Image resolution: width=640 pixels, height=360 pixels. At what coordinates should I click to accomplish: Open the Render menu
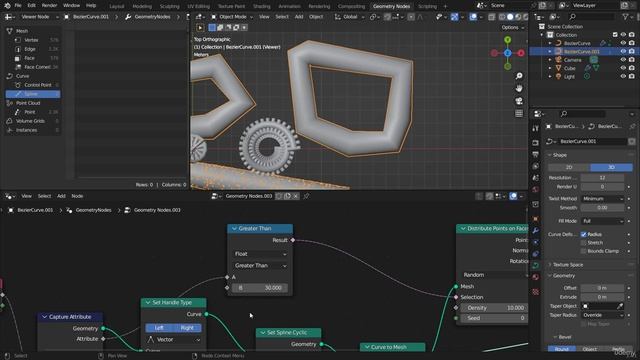coord(49,6)
